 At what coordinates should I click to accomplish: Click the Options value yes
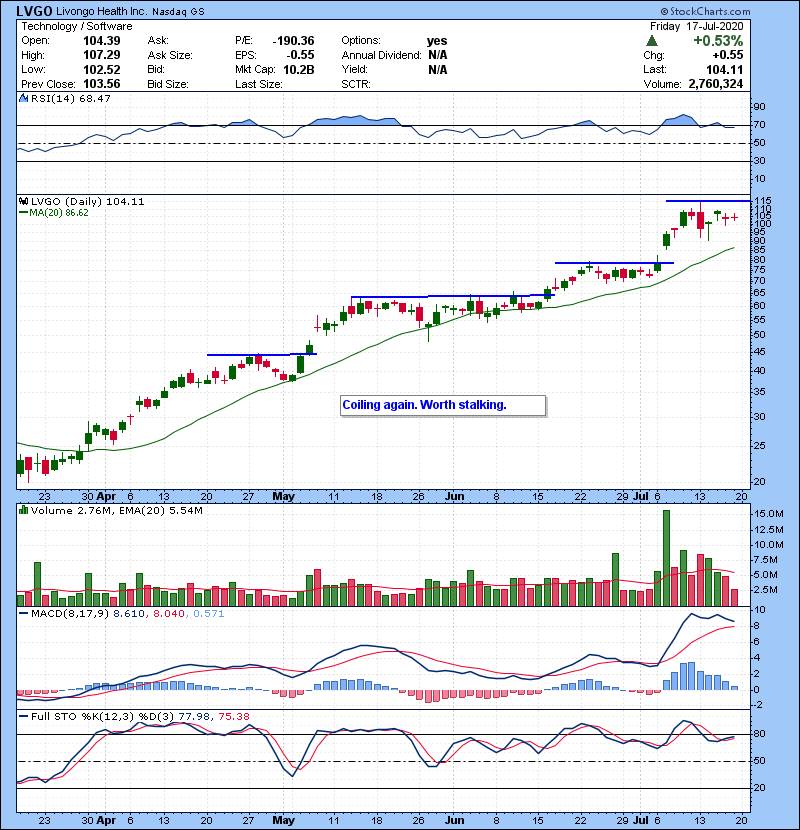pos(437,41)
